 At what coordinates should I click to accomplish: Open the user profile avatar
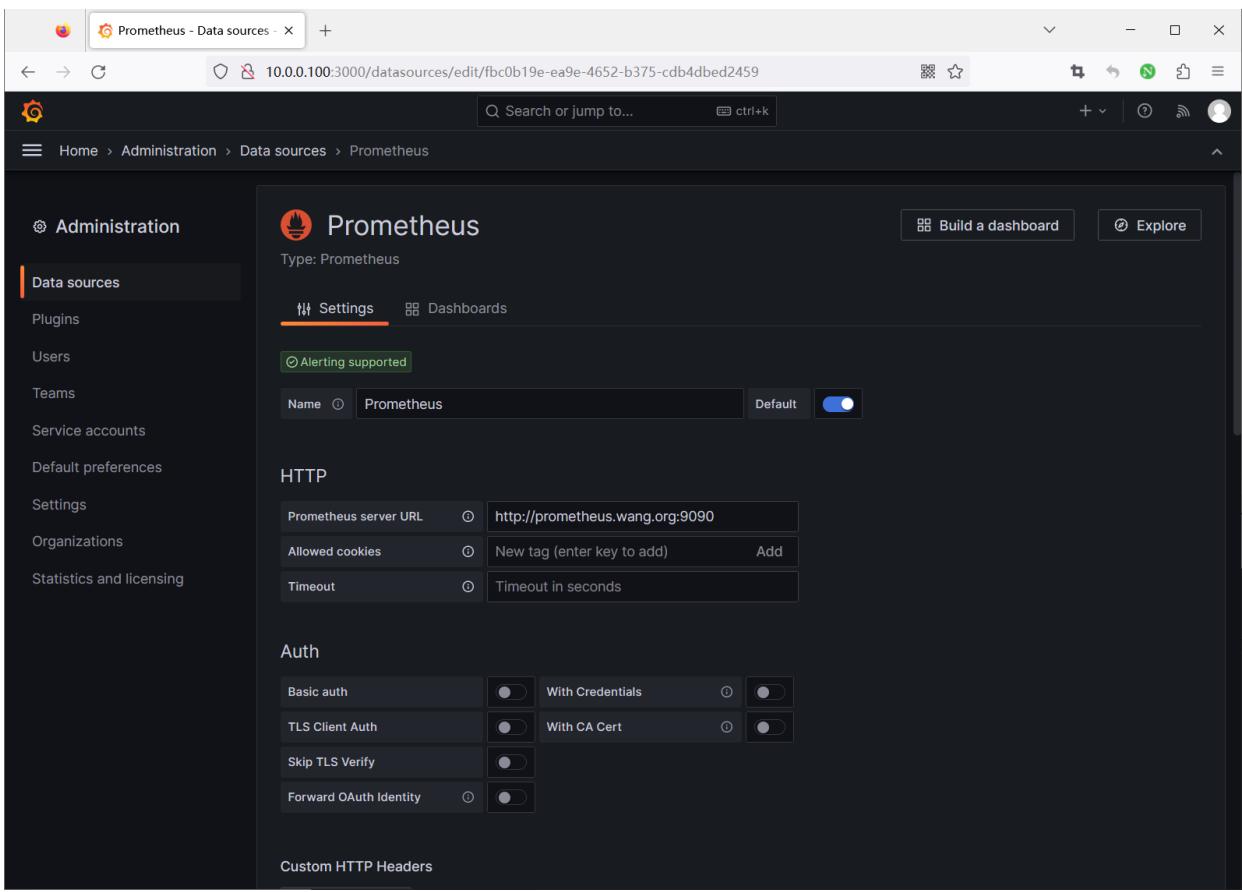[x=1218, y=111]
